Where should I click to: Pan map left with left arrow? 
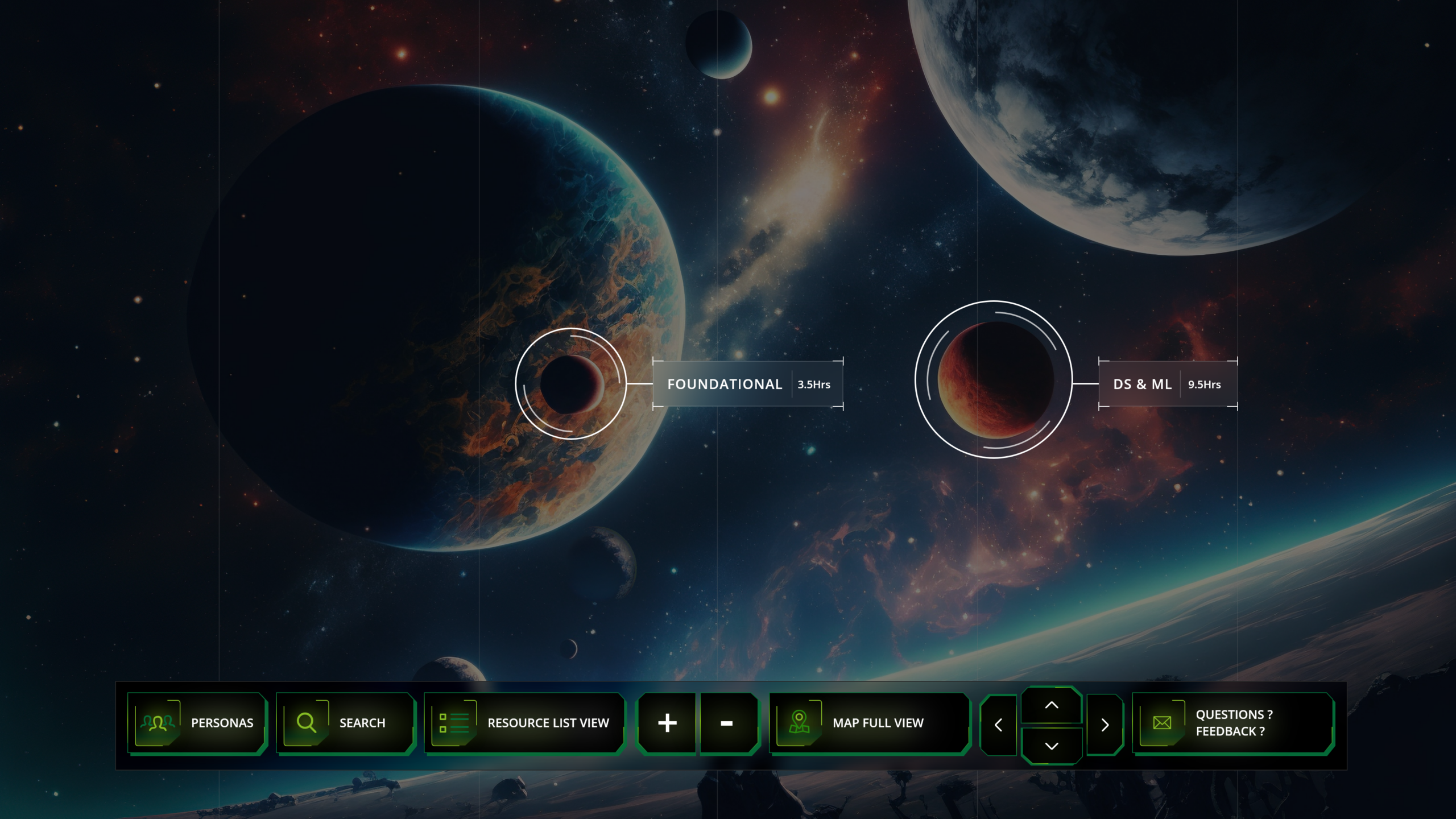[x=998, y=725]
